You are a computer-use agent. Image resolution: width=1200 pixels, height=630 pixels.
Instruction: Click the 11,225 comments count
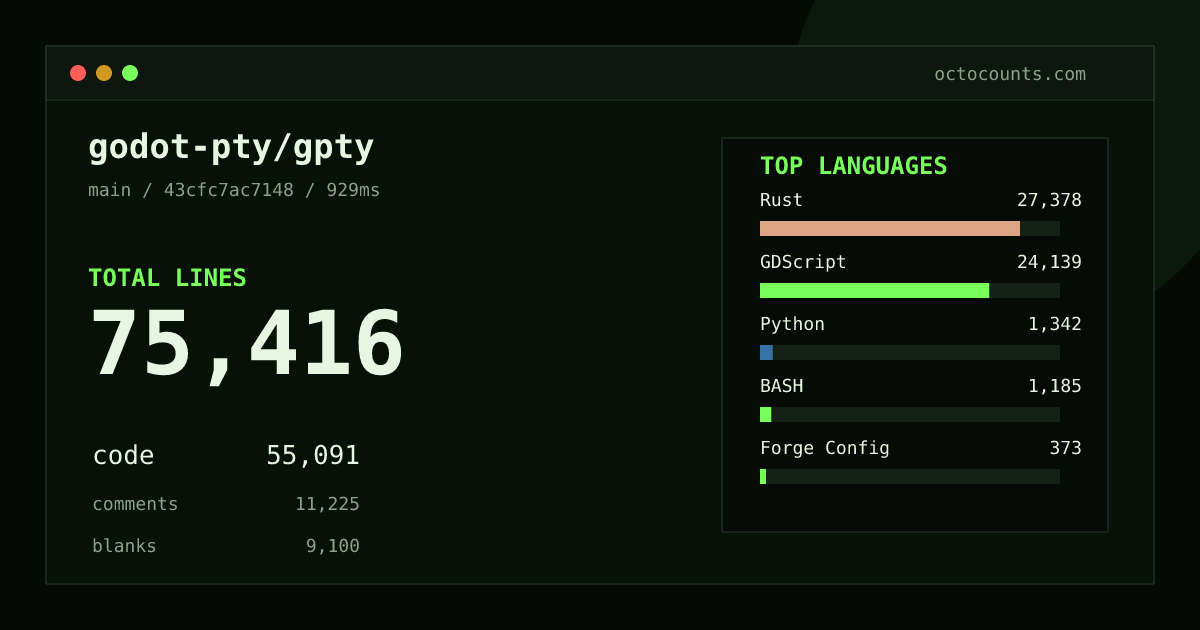coord(327,504)
